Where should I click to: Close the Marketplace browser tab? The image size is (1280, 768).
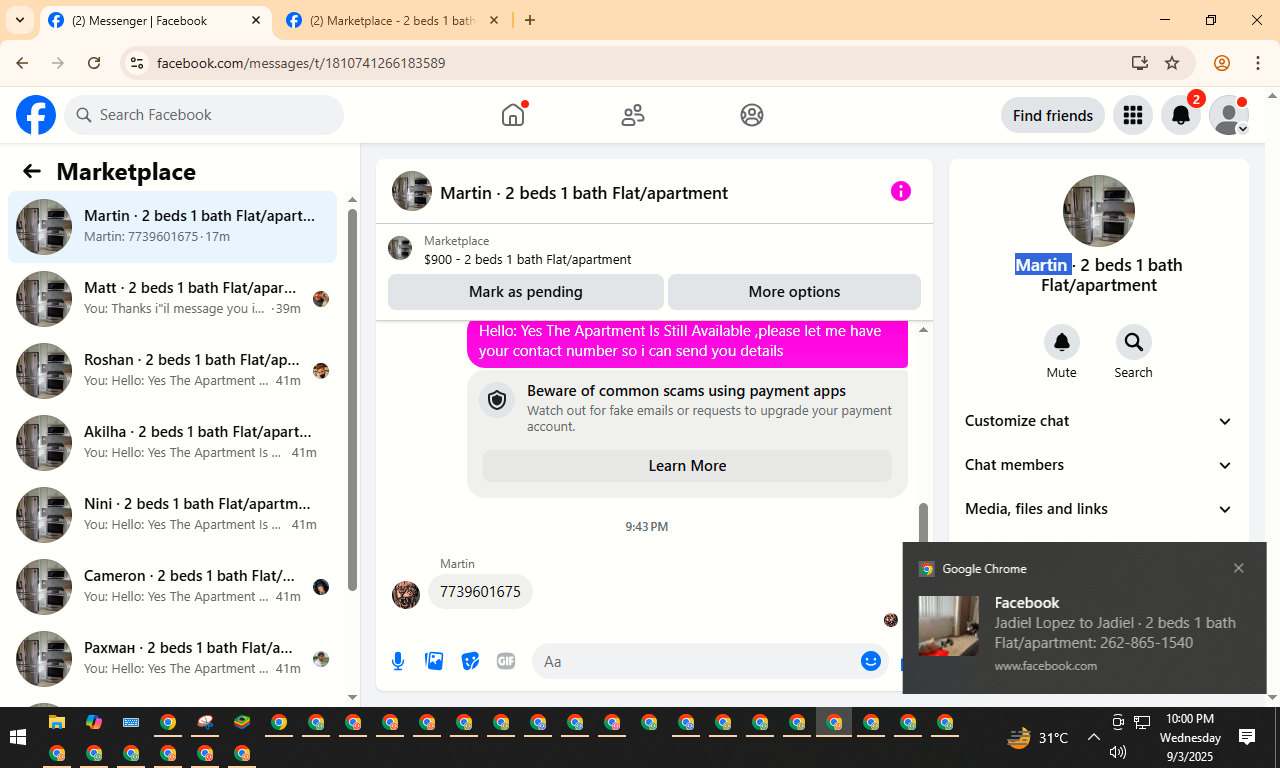click(492, 20)
